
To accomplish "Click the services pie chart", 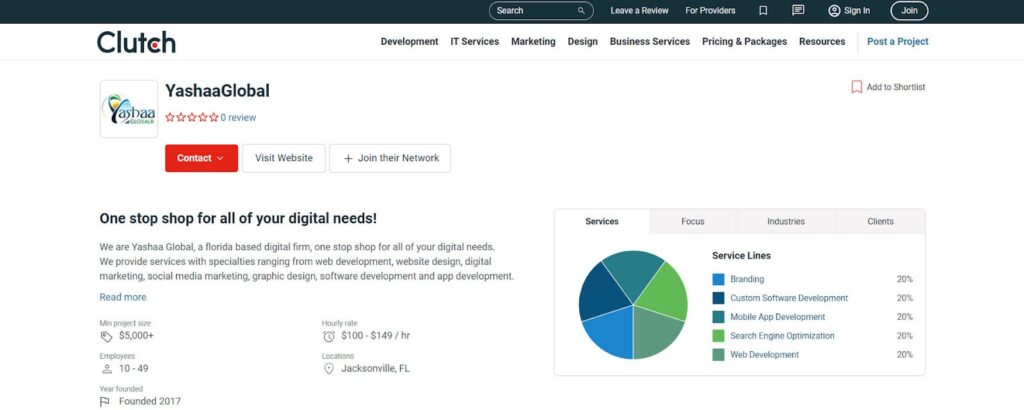I will [633, 305].
